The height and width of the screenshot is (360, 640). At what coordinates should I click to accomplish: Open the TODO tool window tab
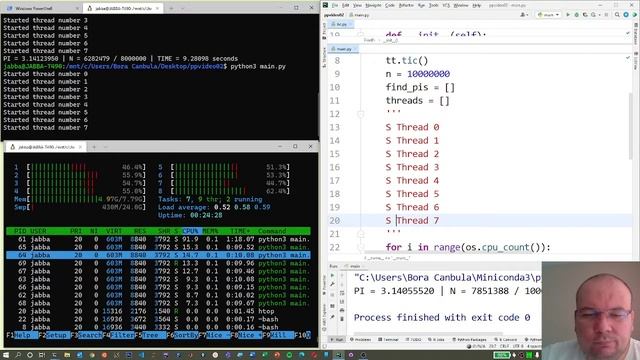pos(413,340)
